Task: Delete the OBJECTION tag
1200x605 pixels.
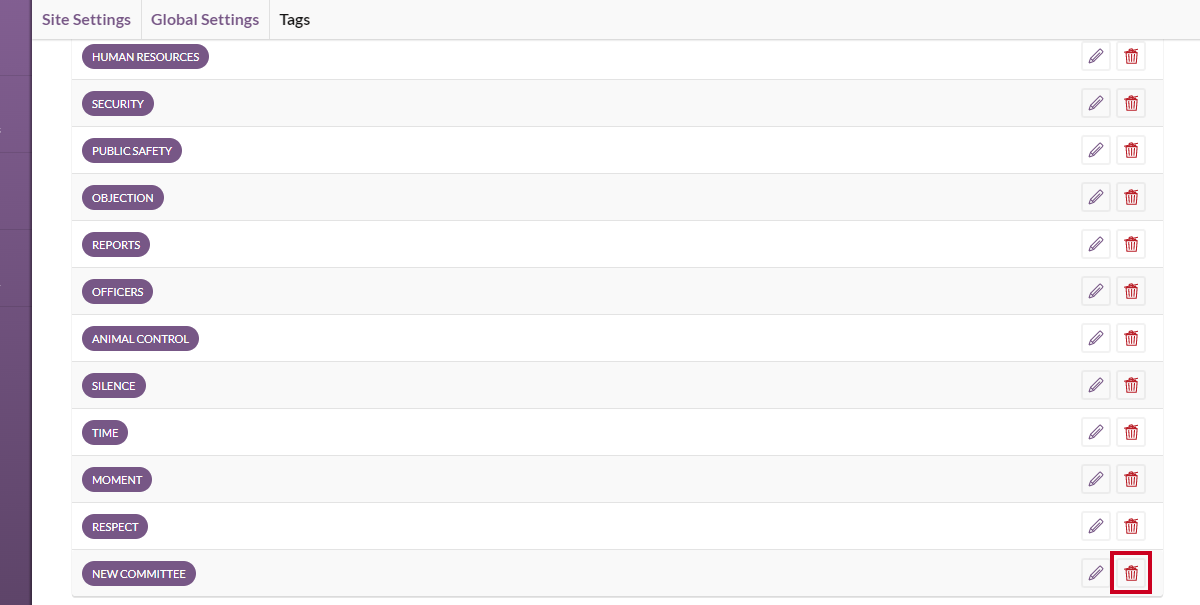Action: pyautogui.click(x=1131, y=198)
